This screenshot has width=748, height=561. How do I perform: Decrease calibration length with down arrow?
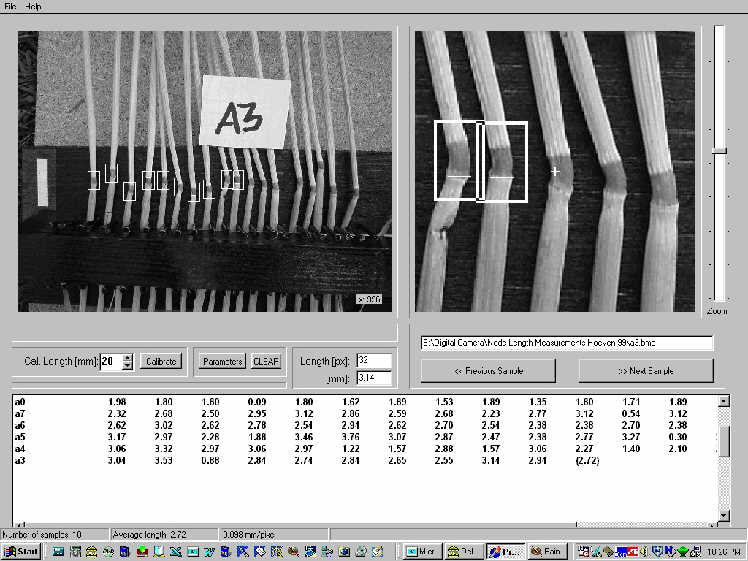(127, 366)
